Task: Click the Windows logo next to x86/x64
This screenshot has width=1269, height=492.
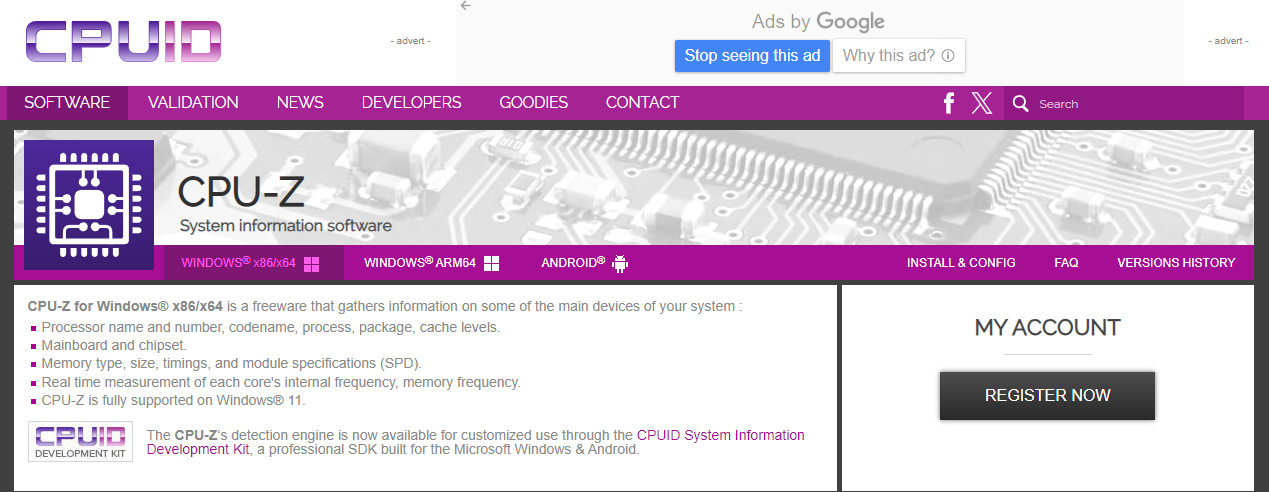Action: click(x=311, y=264)
